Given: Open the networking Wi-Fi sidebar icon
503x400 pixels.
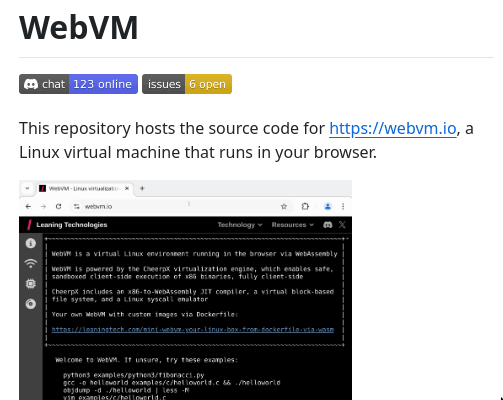Looking at the screenshot, I should (31, 263).
